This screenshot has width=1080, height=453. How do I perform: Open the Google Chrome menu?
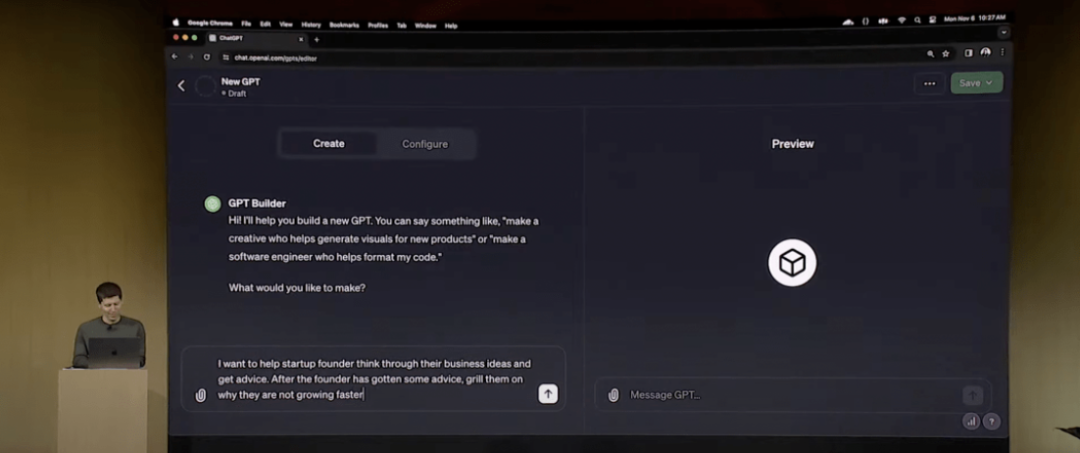(210, 23)
